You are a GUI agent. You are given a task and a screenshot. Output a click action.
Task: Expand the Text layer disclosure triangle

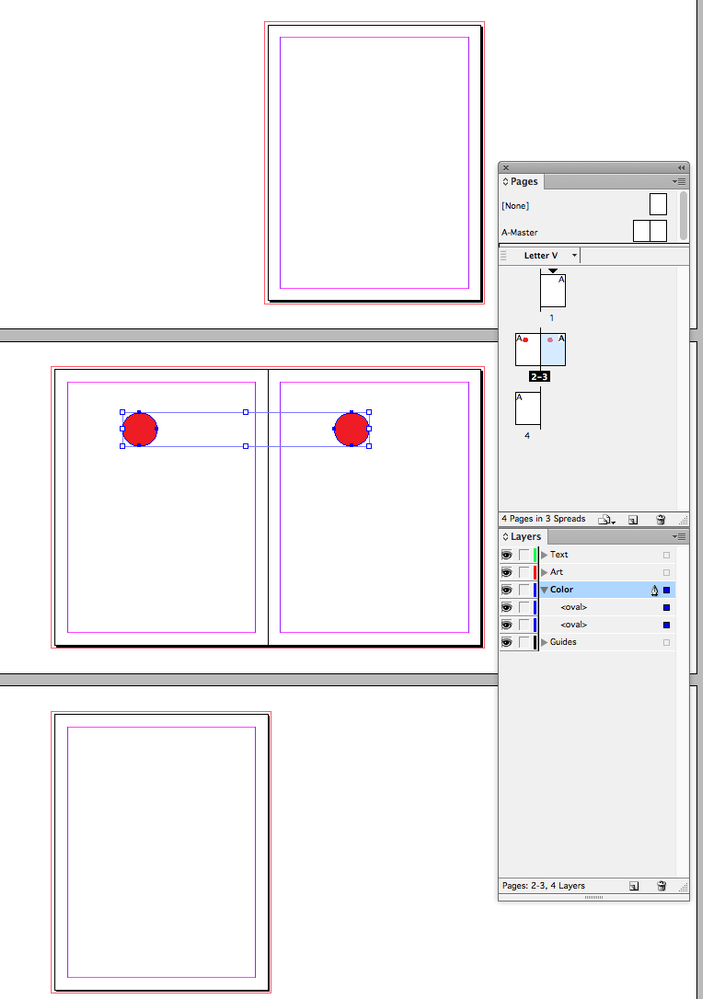tap(544, 555)
